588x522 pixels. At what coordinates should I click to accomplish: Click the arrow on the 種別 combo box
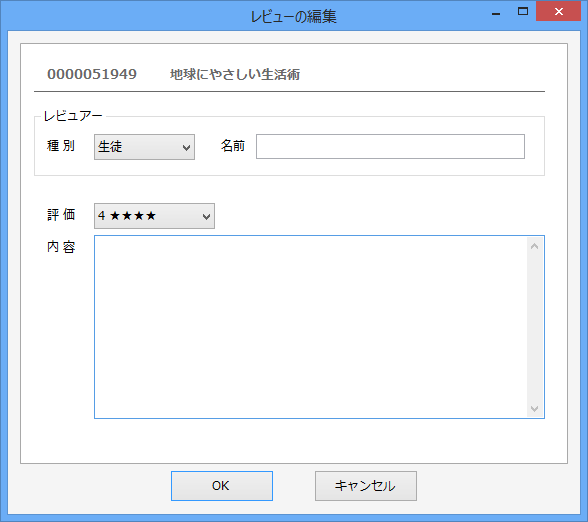click(x=186, y=147)
